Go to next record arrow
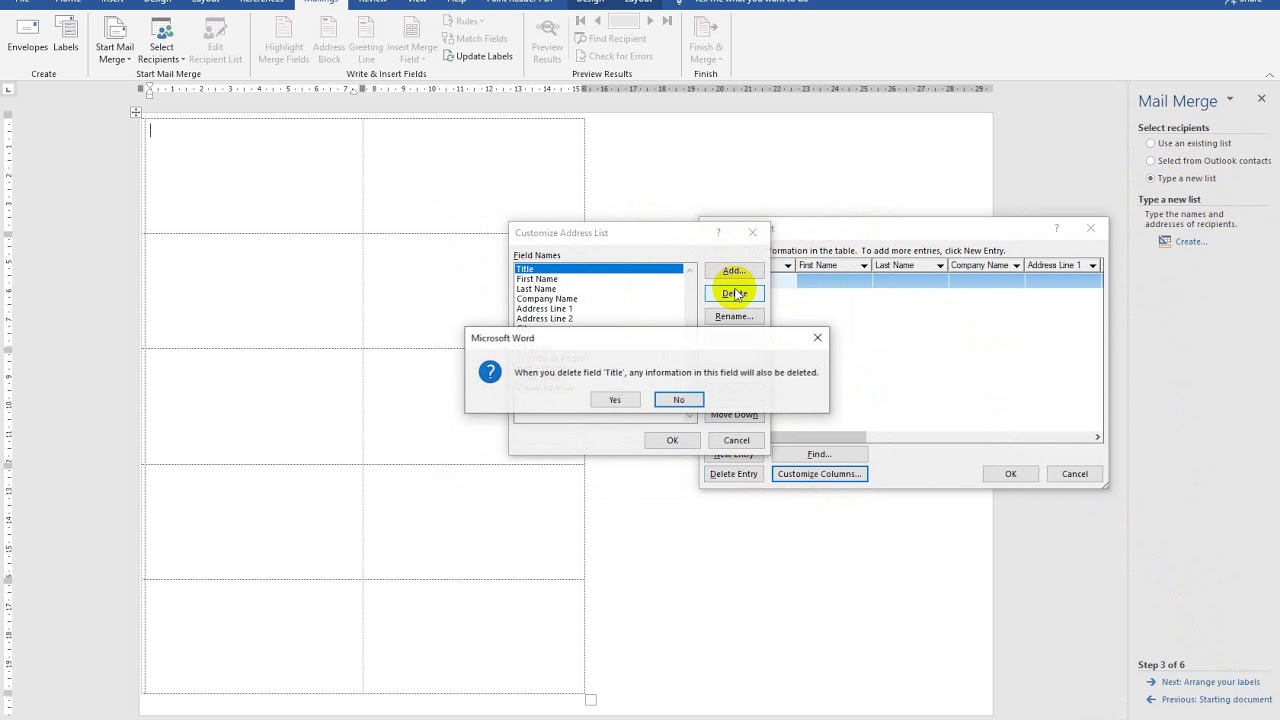The image size is (1280, 720). point(650,21)
